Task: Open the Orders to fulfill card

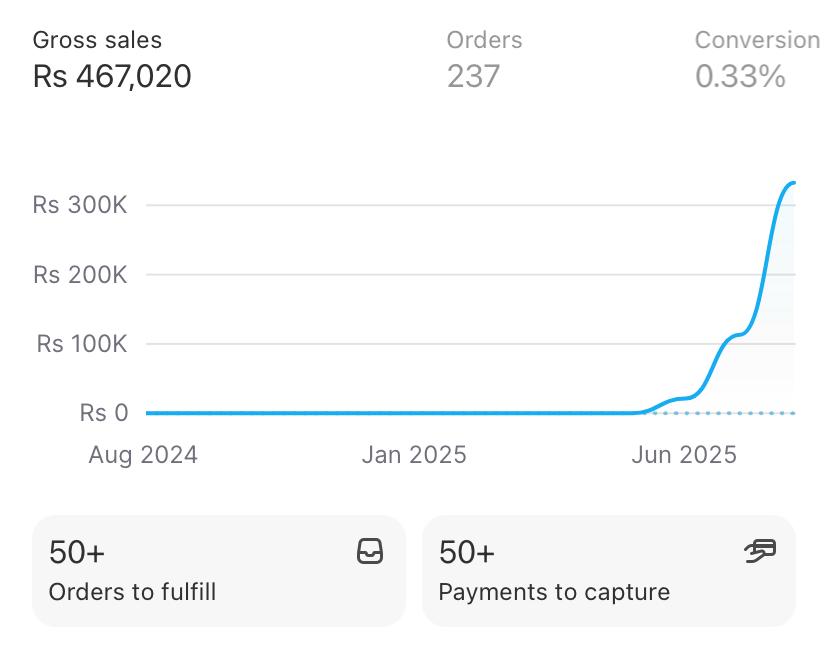Action: [218, 571]
